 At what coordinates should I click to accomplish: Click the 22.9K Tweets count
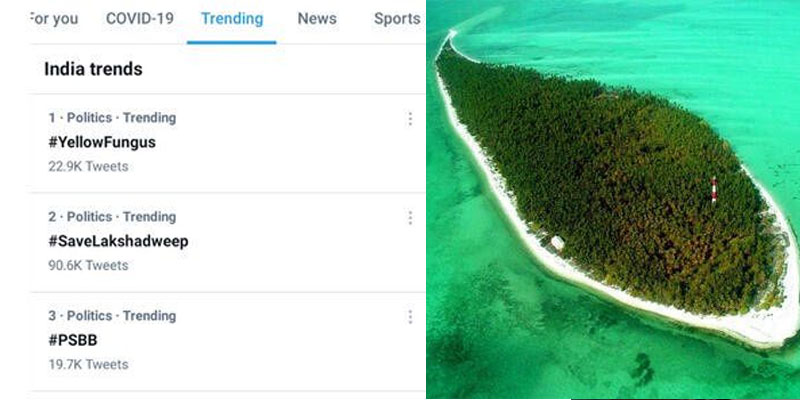[88, 166]
